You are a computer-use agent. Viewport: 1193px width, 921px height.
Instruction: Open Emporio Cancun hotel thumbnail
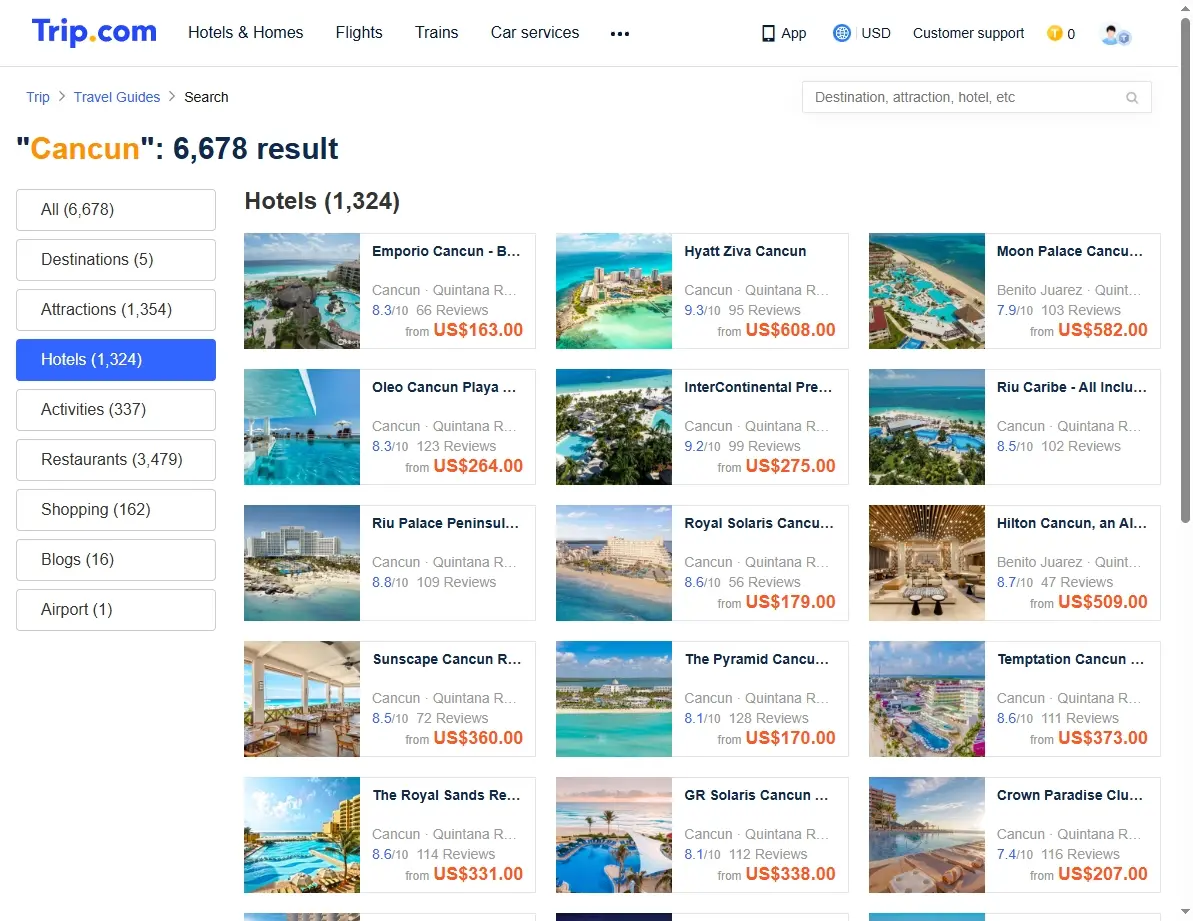[301, 291]
